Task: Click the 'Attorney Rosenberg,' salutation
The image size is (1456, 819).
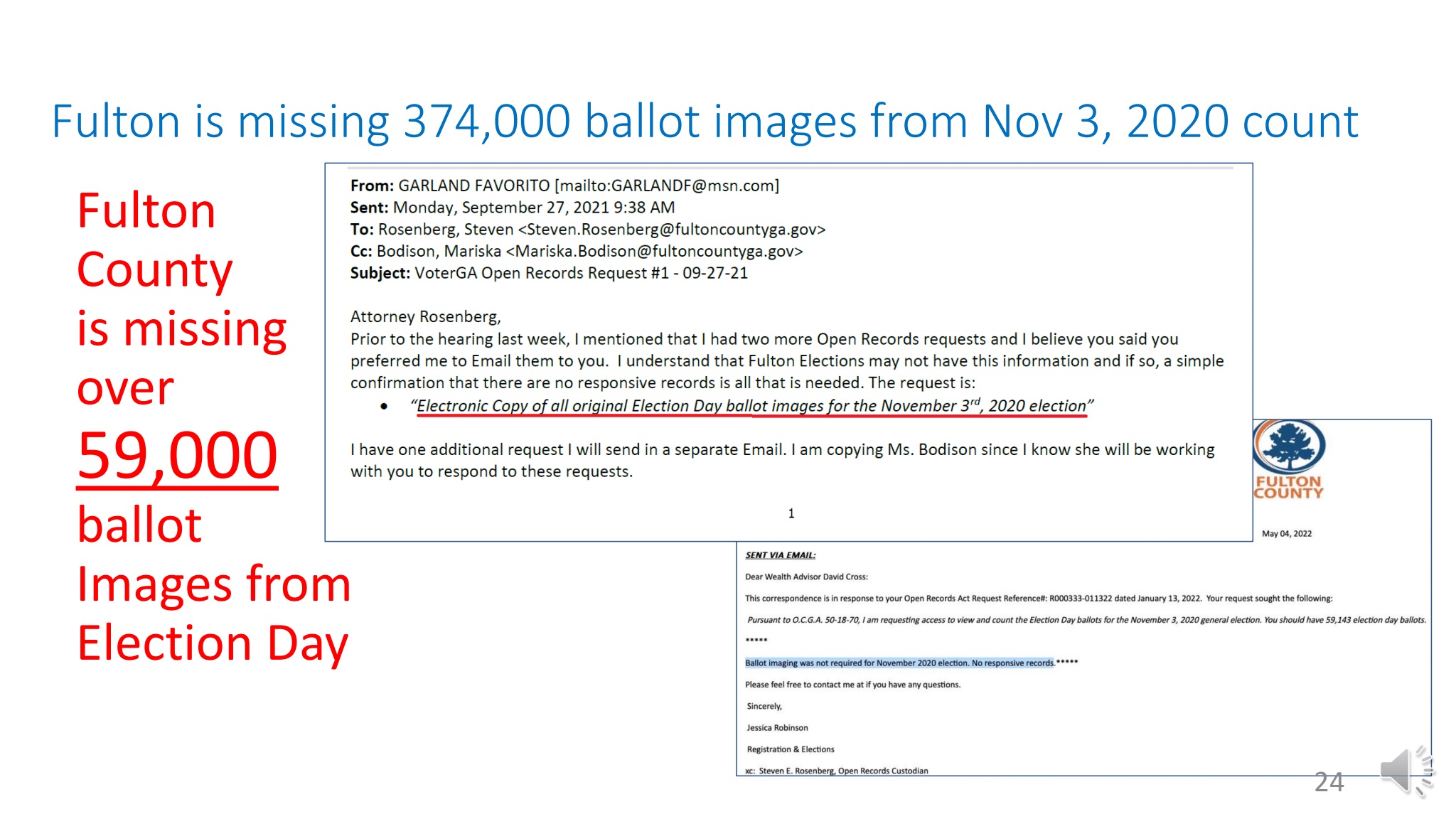Action: coord(425,317)
